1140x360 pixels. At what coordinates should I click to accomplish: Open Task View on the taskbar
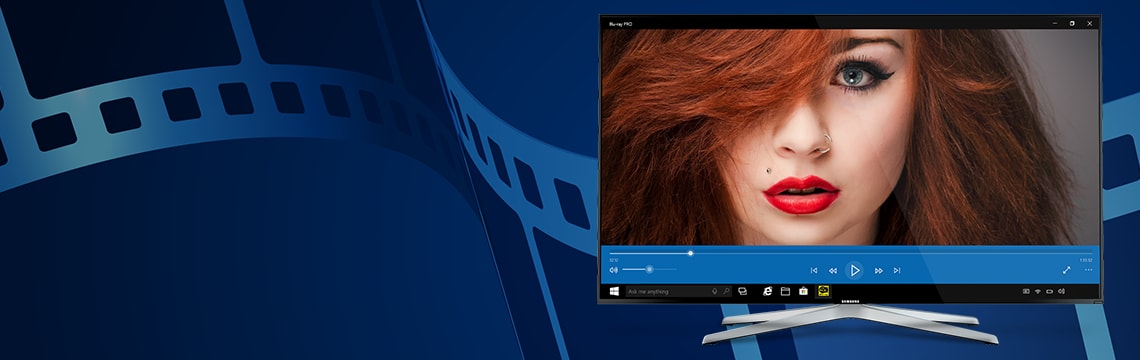(x=742, y=291)
